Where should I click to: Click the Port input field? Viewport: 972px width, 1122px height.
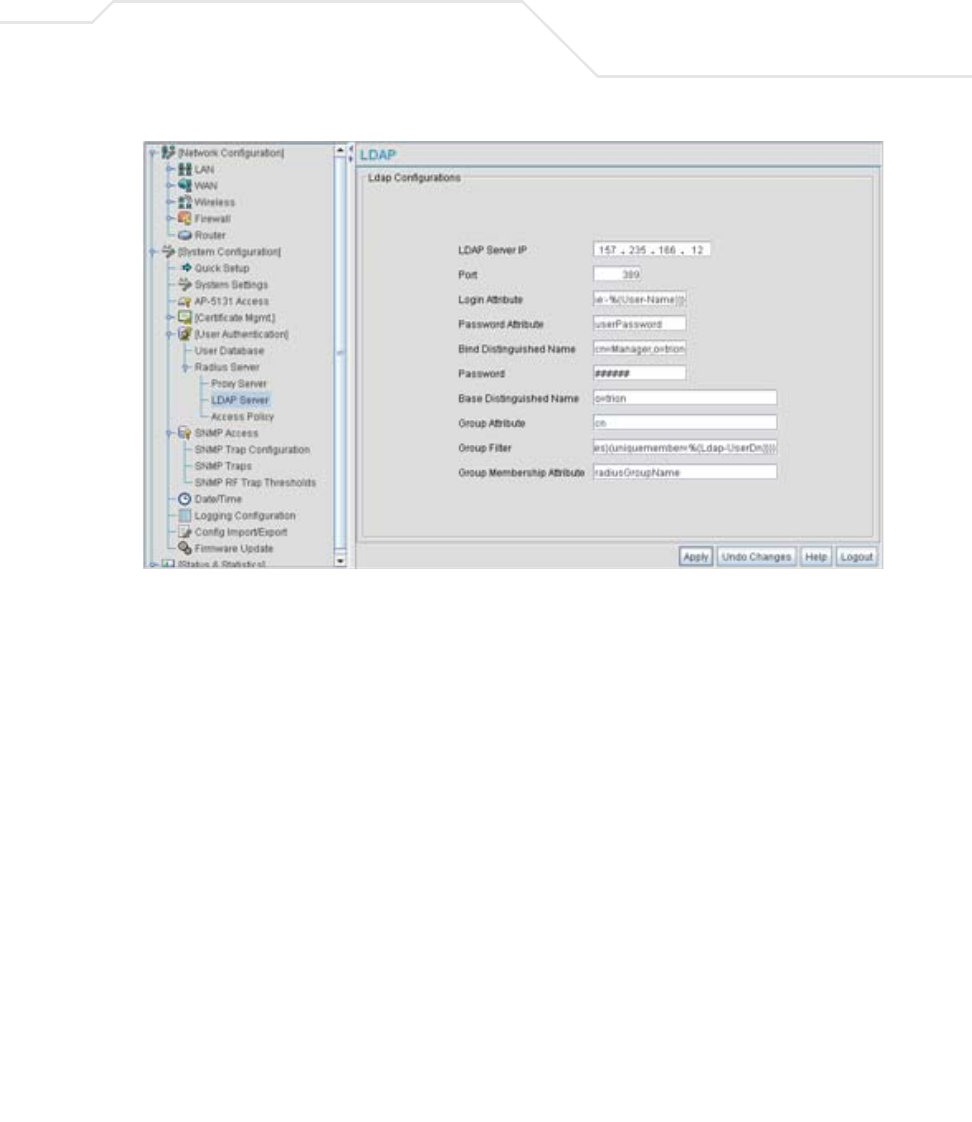pyautogui.click(x=617, y=274)
